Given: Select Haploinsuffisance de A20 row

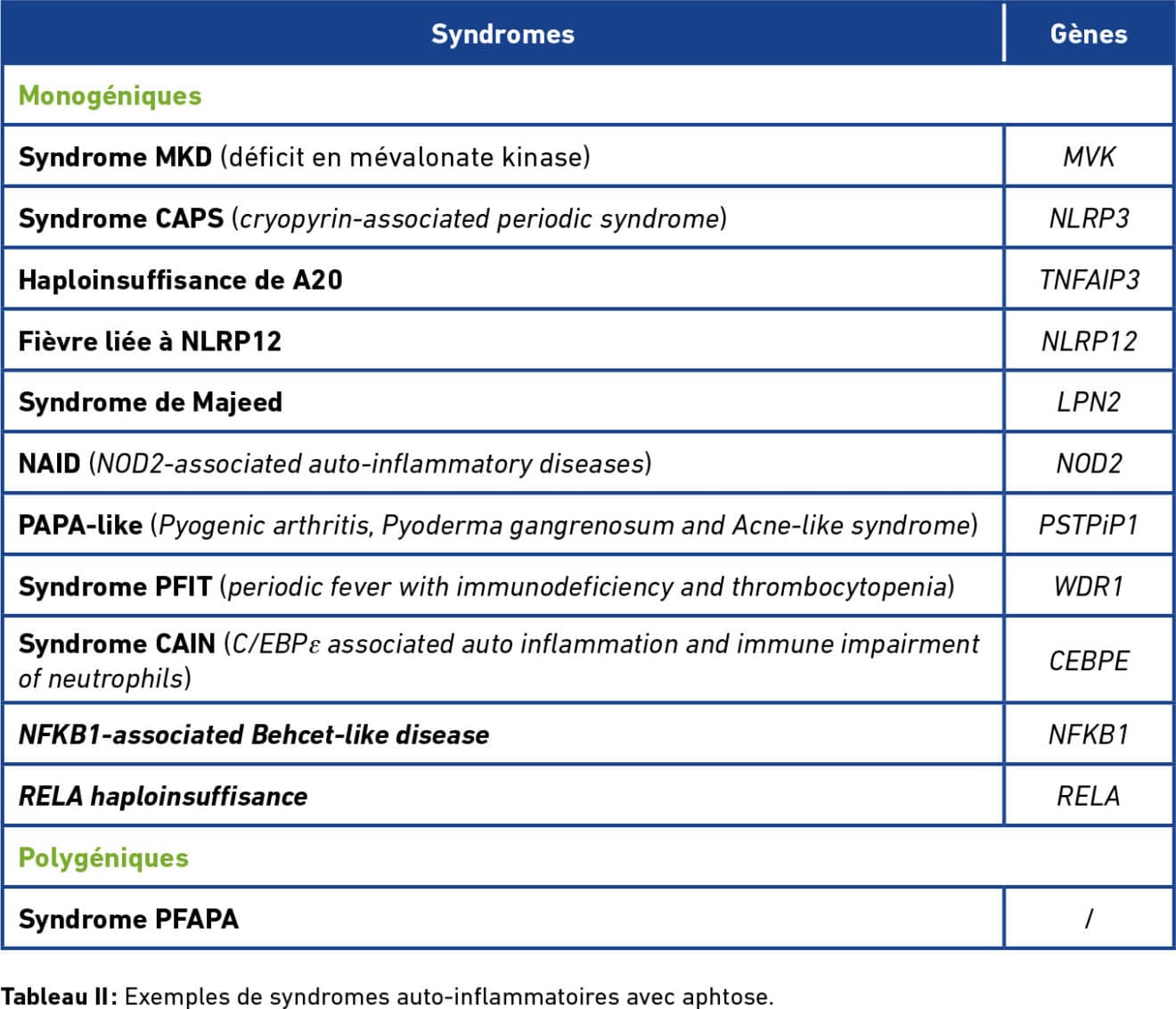Looking at the screenshot, I should (180, 280).
